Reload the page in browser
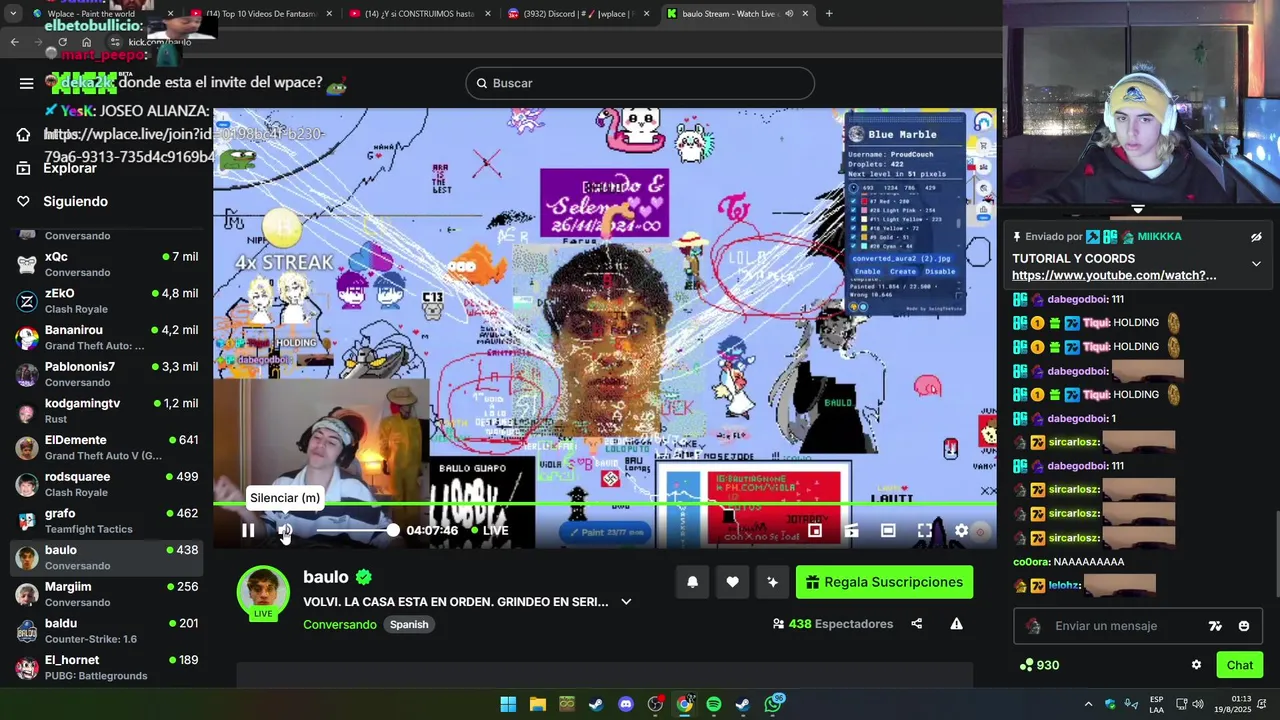1280x720 pixels. pyautogui.click(x=62, y=42)
